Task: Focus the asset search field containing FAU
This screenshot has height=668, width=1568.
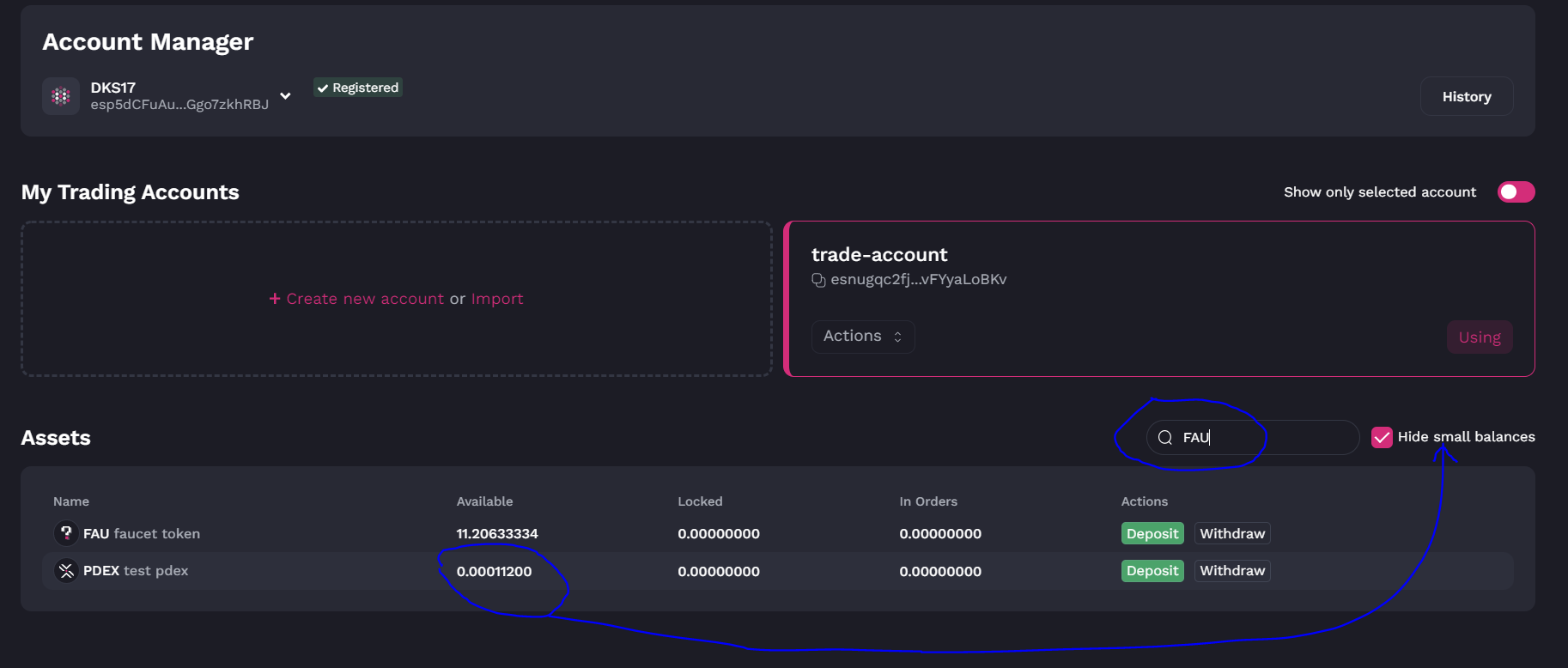Action: 1253,438
